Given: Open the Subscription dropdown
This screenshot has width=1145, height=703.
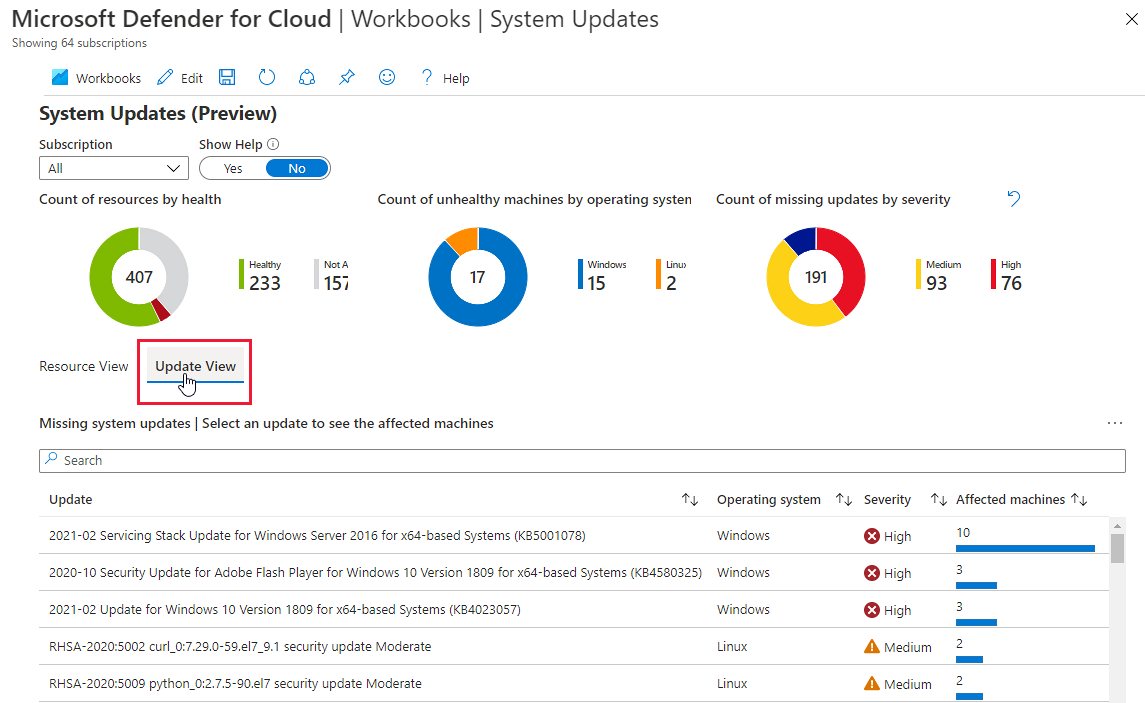Looking at the screenshot, I should 113,168.
